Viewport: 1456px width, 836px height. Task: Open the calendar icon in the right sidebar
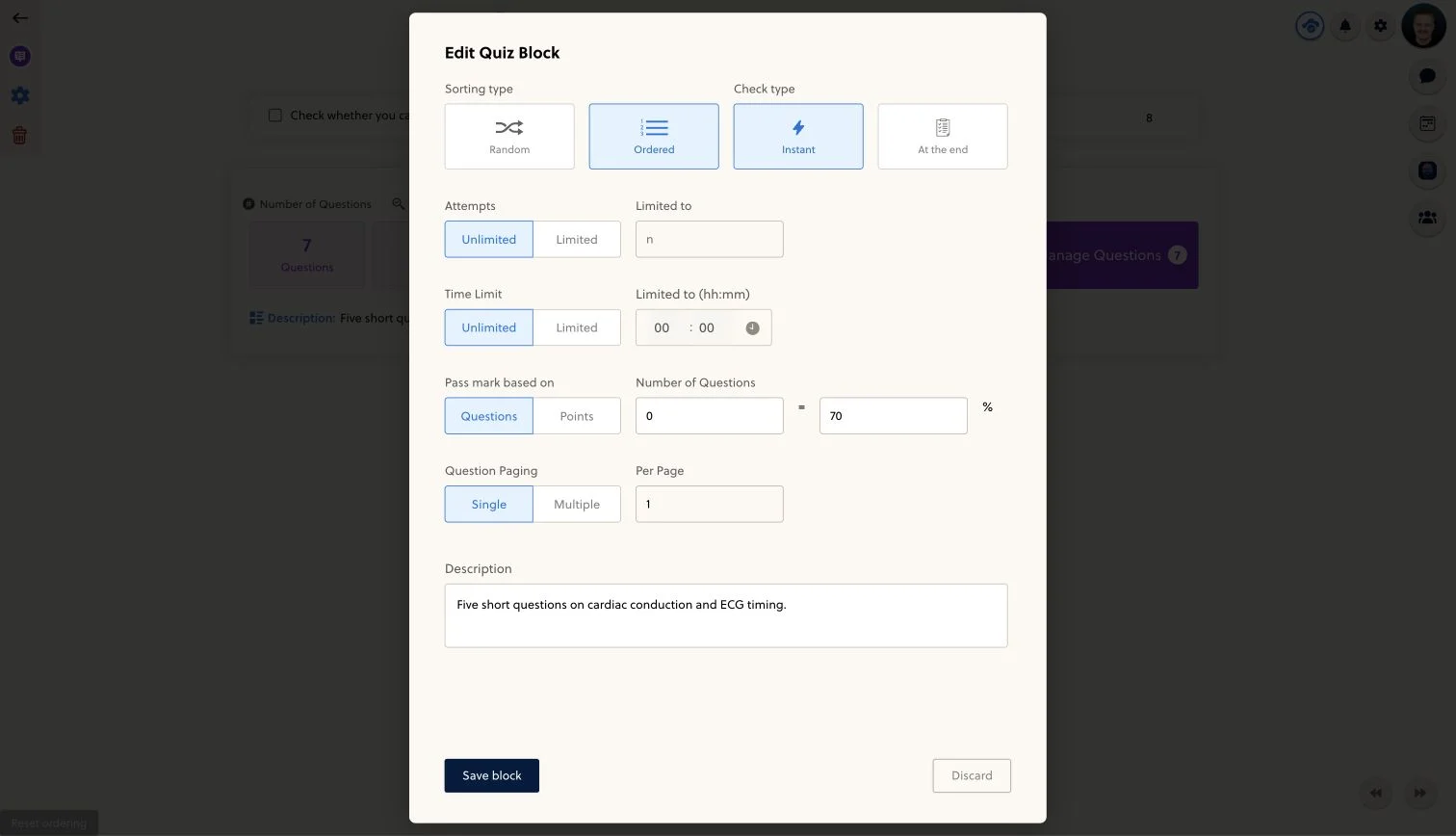[x=1427, y=123]
